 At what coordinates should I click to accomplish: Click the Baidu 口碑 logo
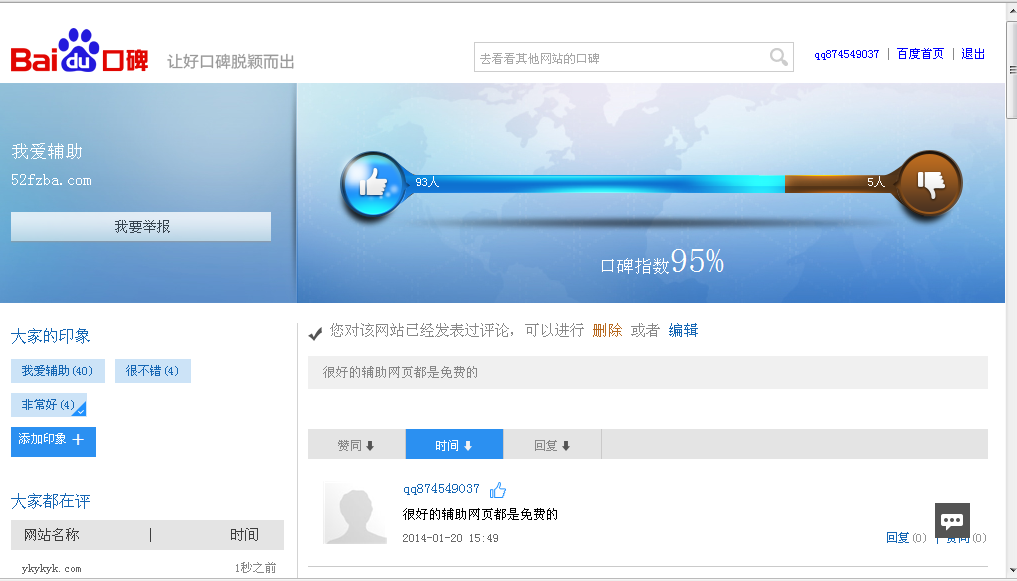point(80,54)
